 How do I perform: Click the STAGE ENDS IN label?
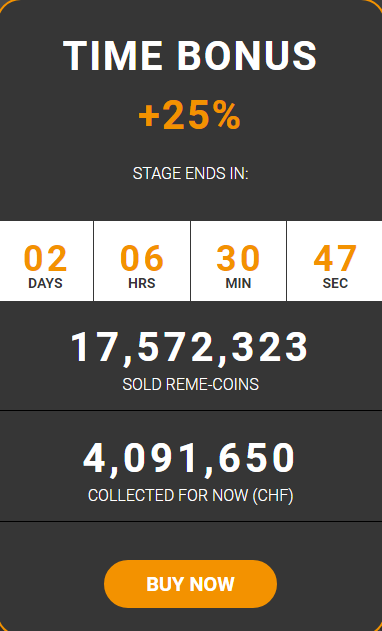[190, 173]
